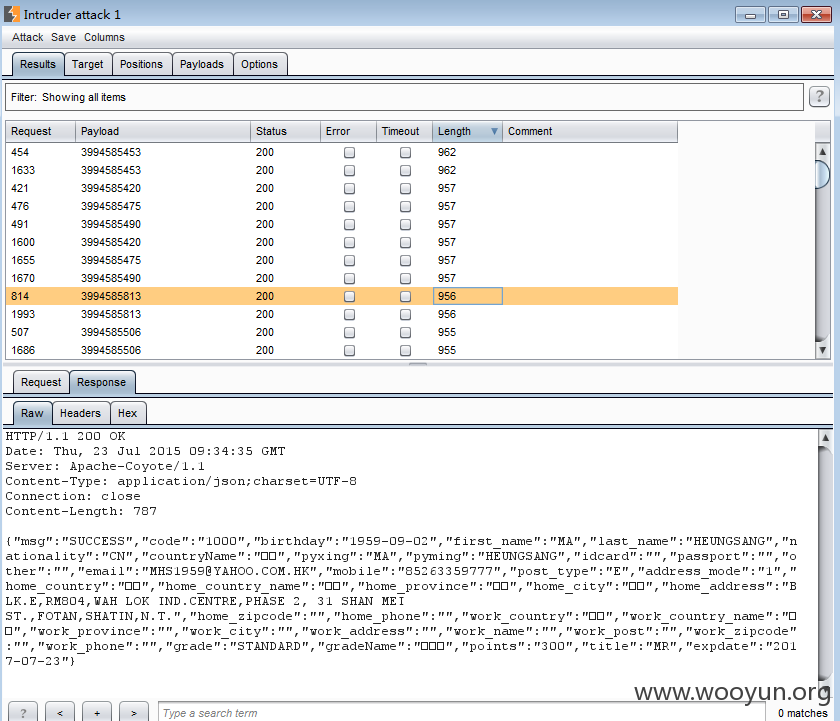
Task: Sort by the Timeout column header
Action: pyautogui.click(x=404, y=131)
